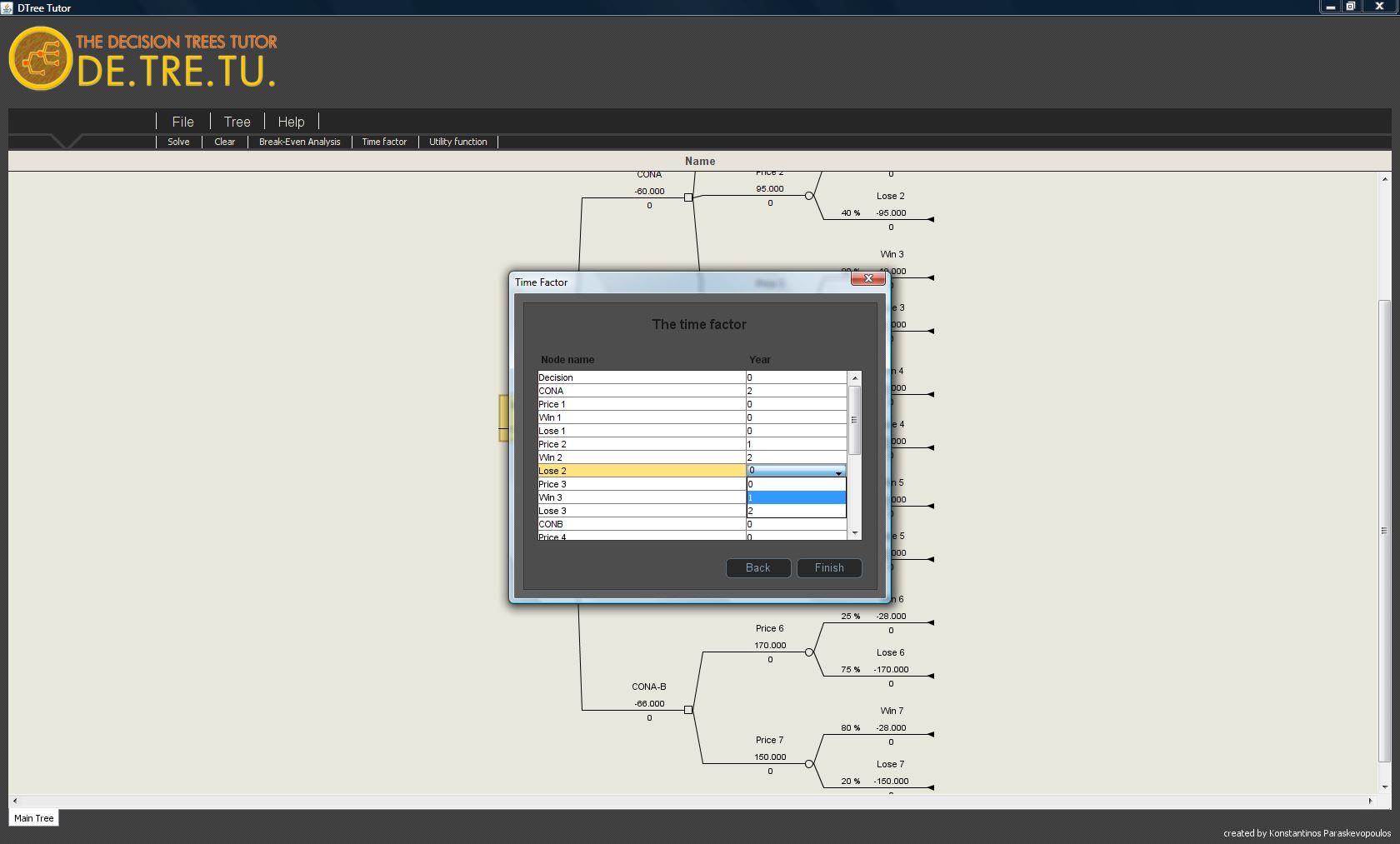
Task: Click the Price 6 chance node circle
Action: [x=808, y=652]
